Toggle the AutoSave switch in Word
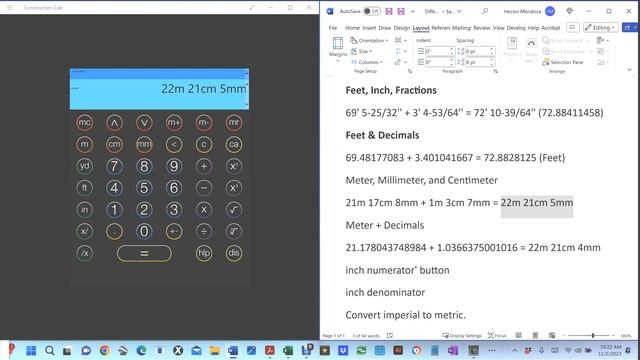The width and height of the screenshot is (640, 360). [x=371, y=11]
